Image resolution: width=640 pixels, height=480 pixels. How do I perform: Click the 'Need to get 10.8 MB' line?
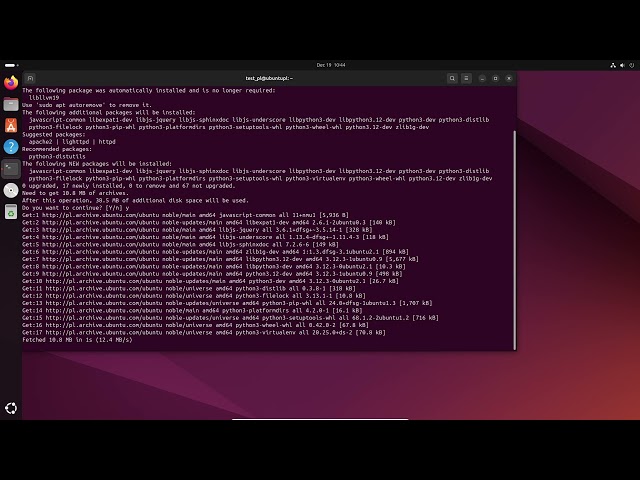tap(76, 193)
